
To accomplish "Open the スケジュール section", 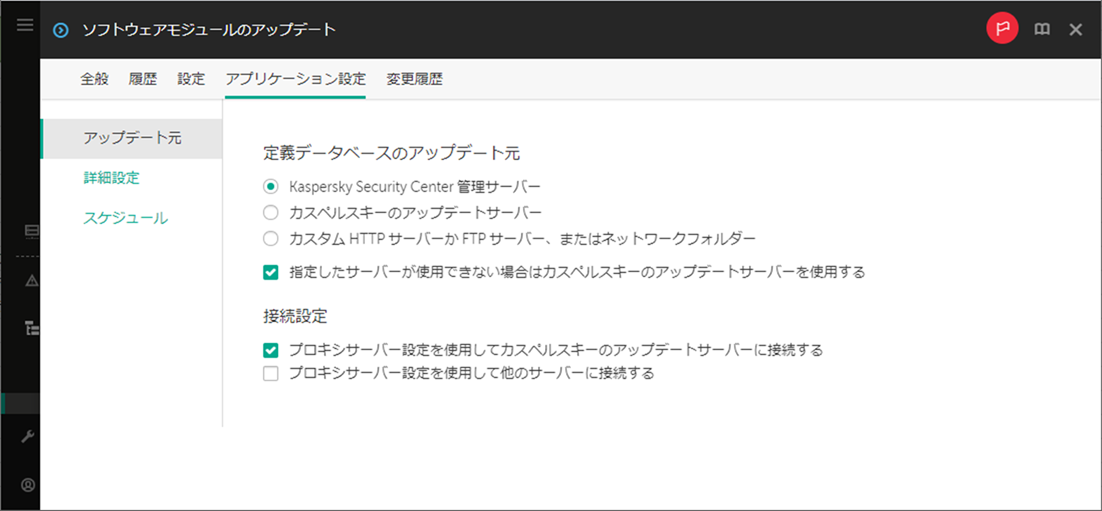I will point(125,218).
